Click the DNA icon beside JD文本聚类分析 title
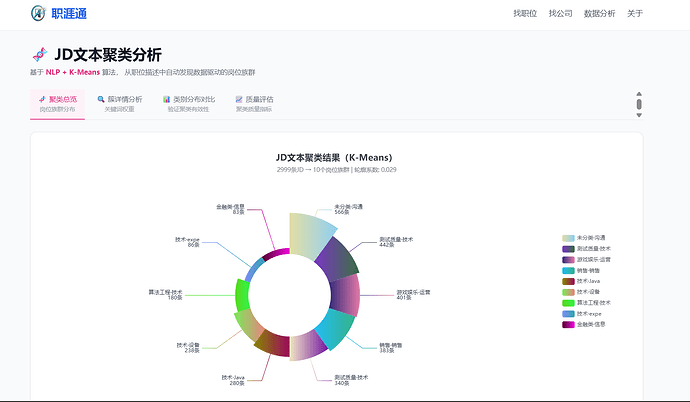 [x=39, y=55]
